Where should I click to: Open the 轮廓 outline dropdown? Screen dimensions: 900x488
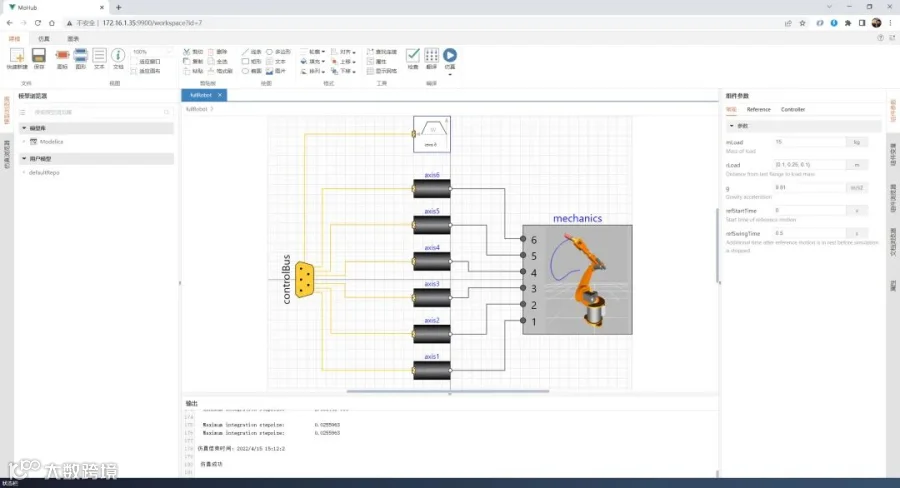tap(313, 52)
